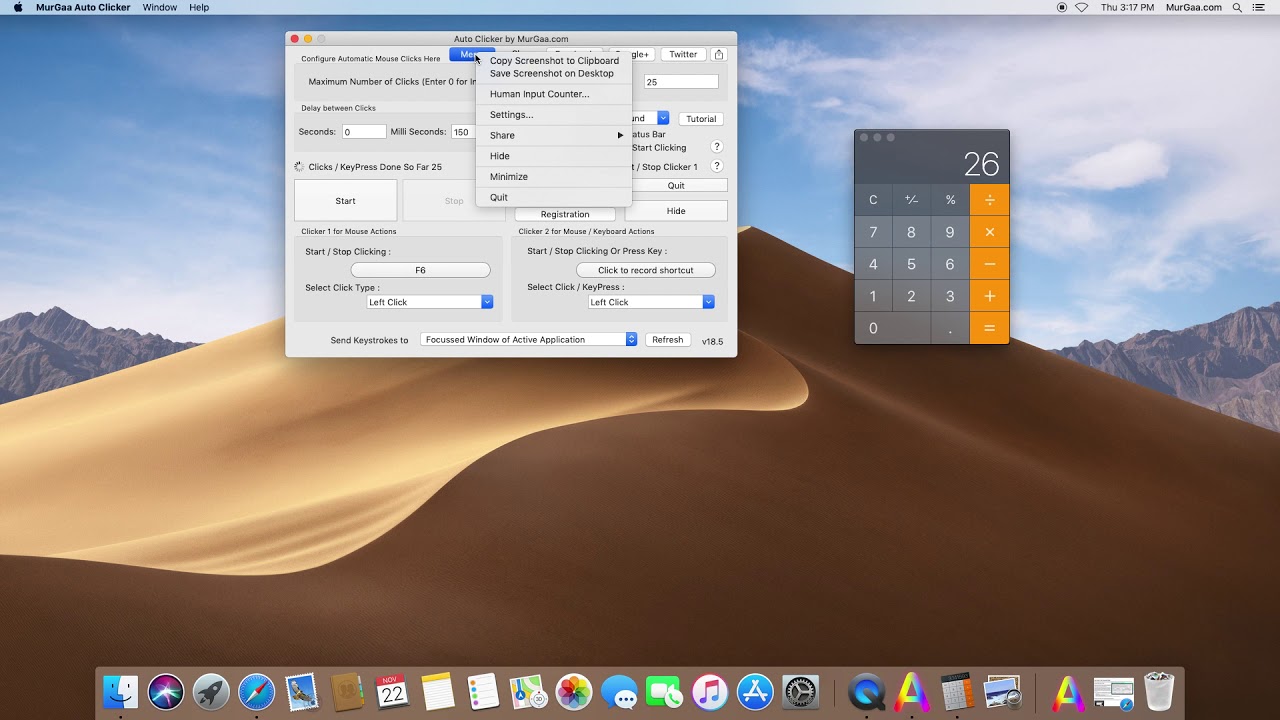Image resolution: width=1280 pixels, height=720 pixels.
Task: Click the maximum clicks field showing 25
Action: point(681,82)
